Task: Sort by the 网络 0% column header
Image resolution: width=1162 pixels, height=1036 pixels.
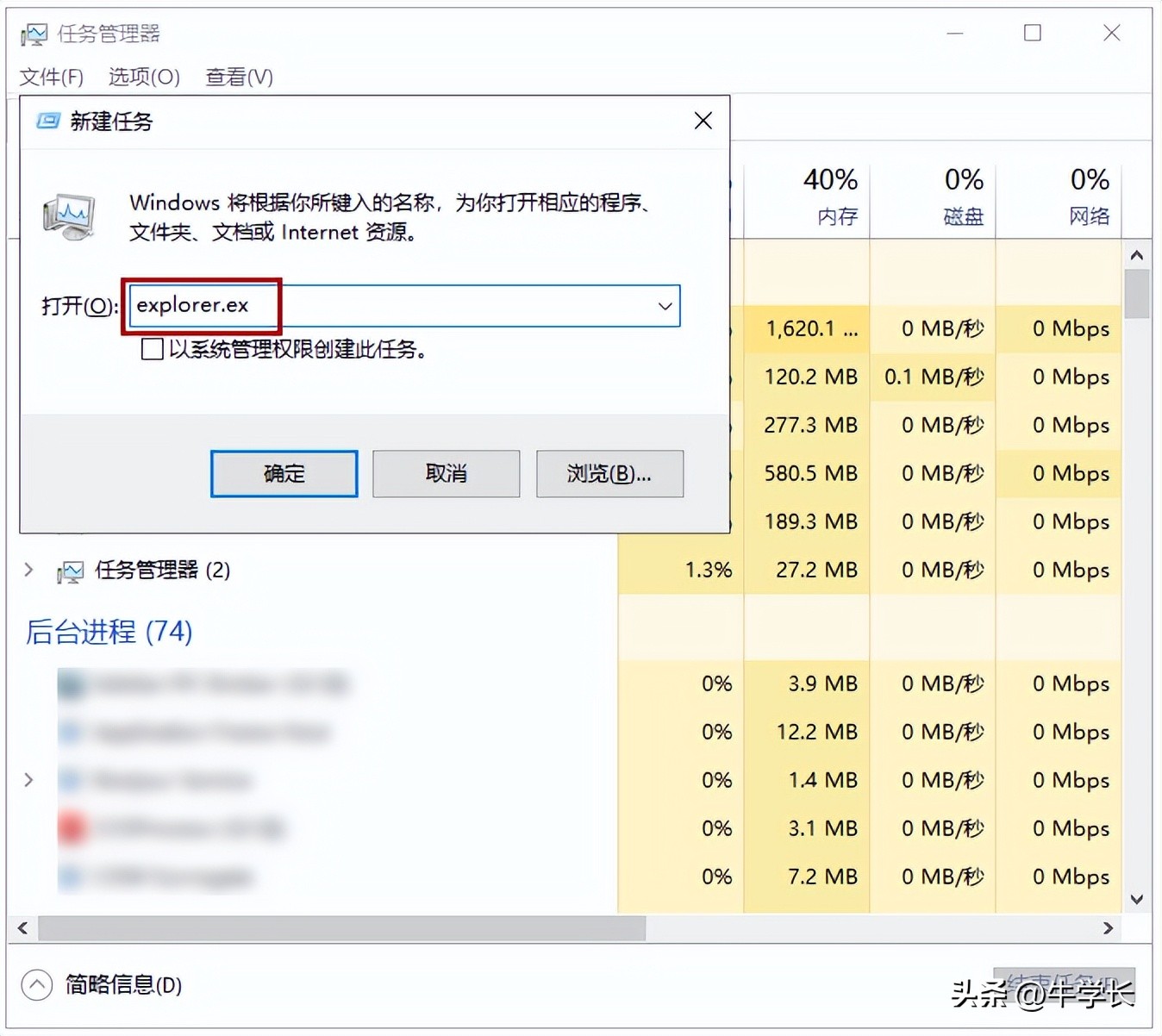Action: tap(1059, 196)
